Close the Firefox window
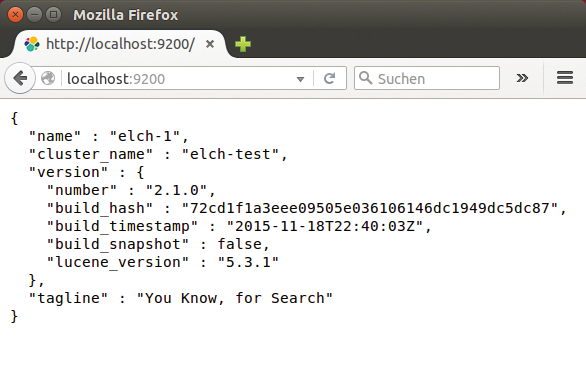 coord(15,15)
